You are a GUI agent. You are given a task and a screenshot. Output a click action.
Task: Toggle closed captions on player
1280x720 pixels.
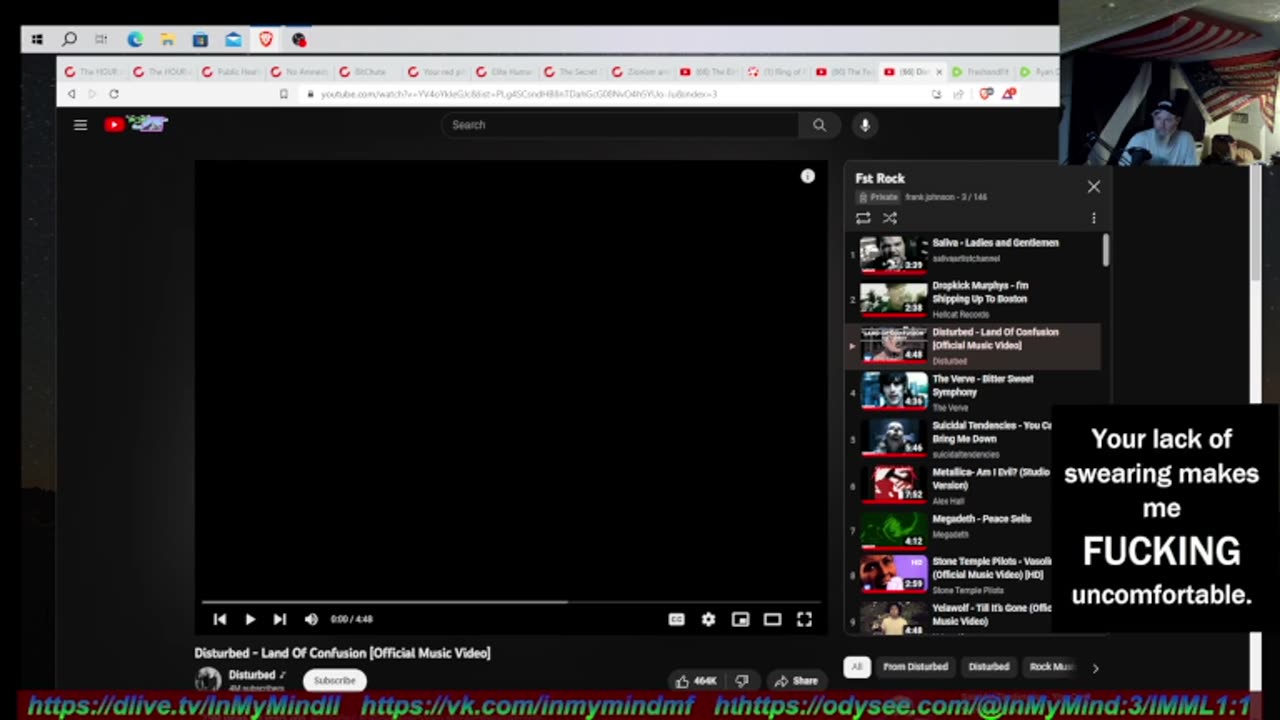click(676, 620)
